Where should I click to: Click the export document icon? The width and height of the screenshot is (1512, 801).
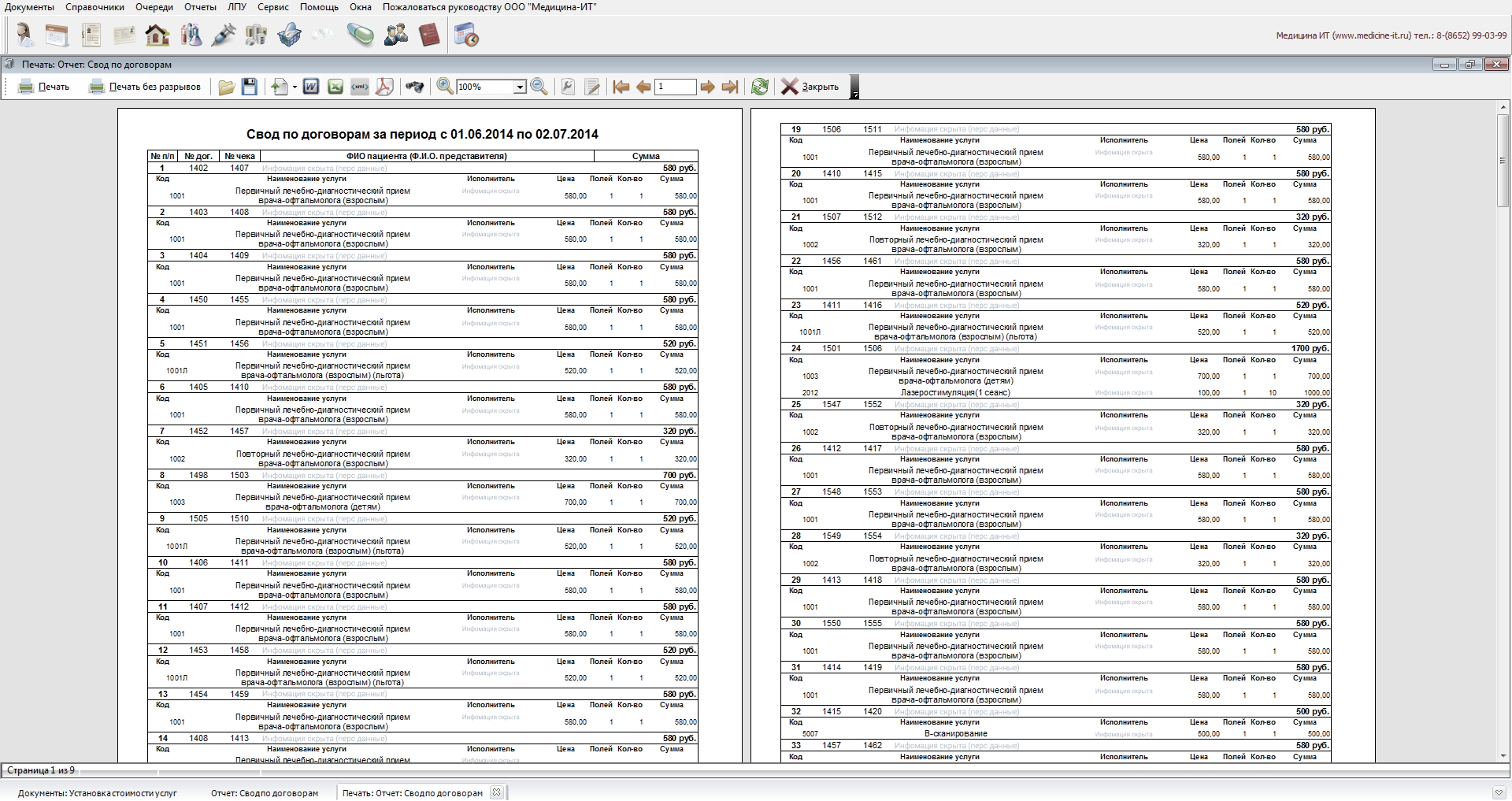pyautogui.click(x=280, y=87)
